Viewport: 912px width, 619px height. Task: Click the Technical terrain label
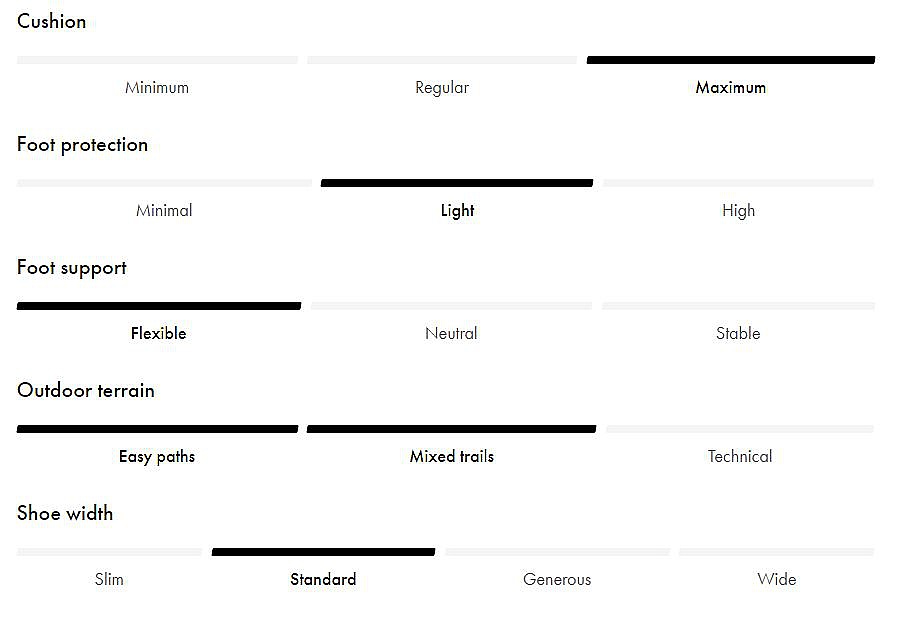click(740, 457)
